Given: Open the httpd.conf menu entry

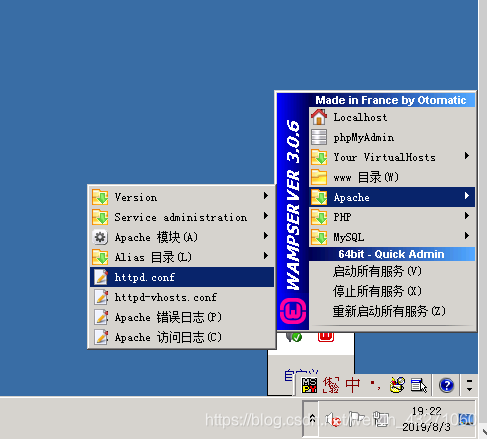Looking at the screenshot, I should click(182, 277).
